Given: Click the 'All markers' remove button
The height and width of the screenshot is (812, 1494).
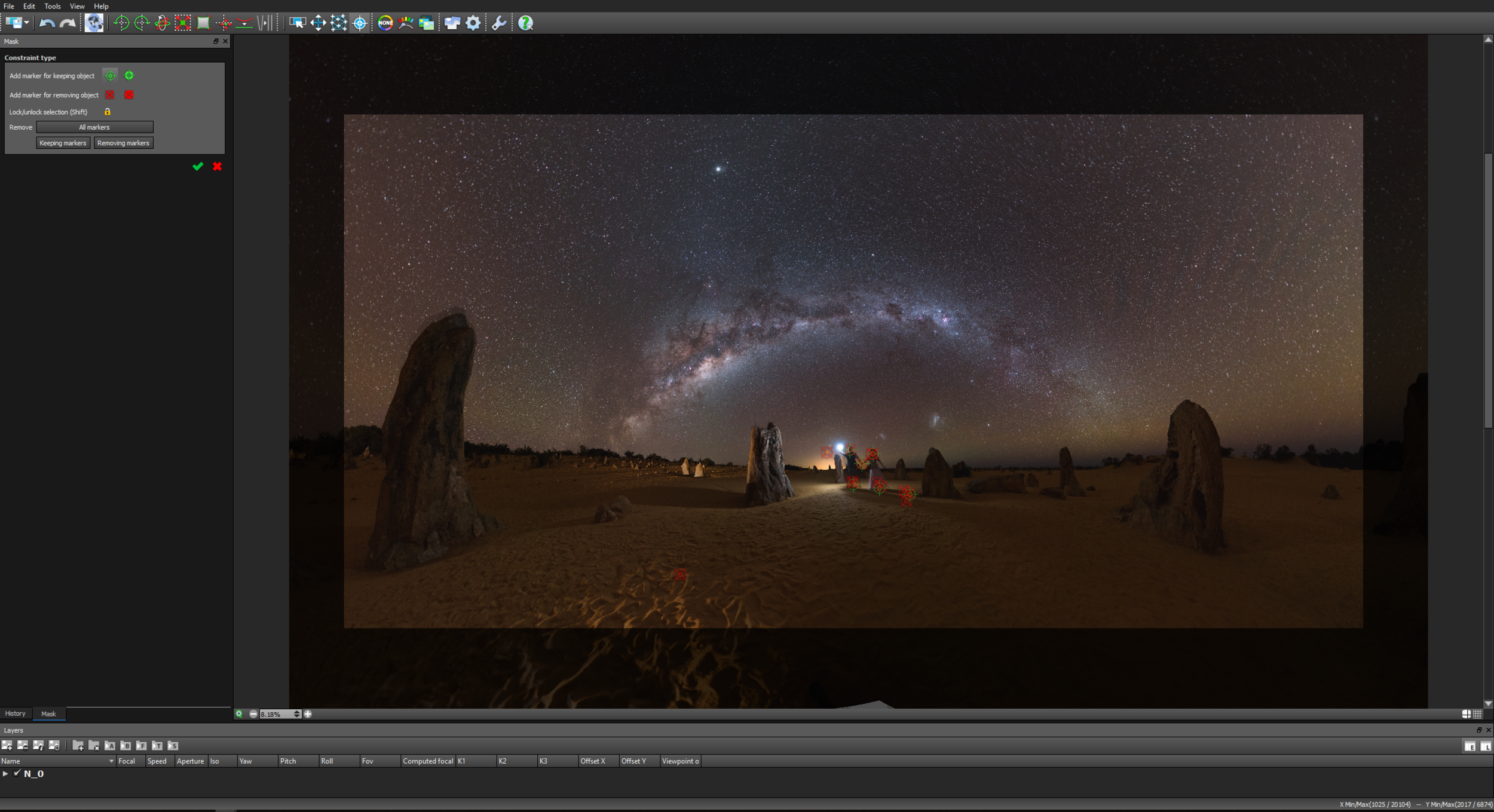Looking at the screenshot, I should coord(94,127).
